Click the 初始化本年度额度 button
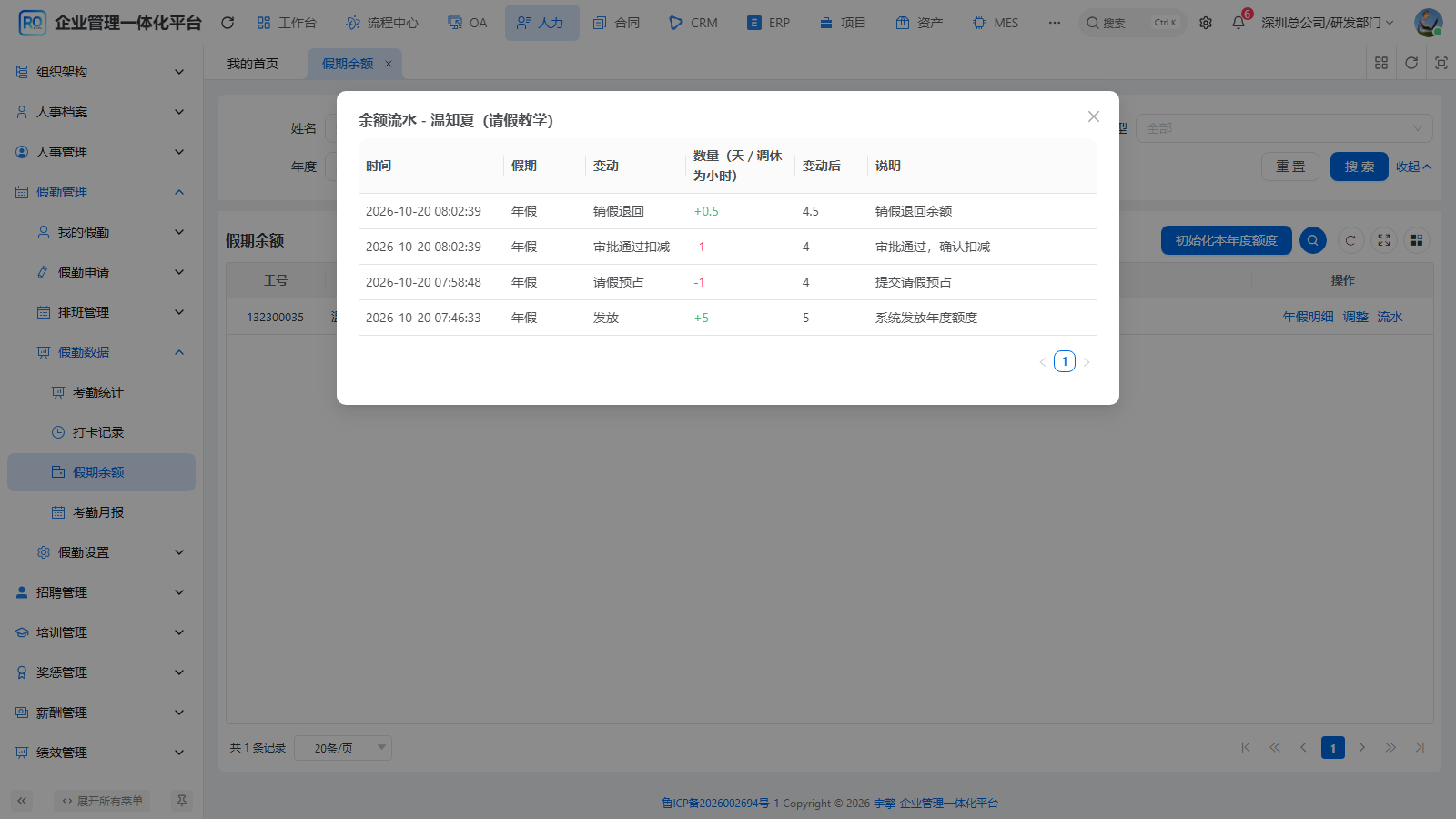Viewport: 1456px width, 819px height. pyautogui.click(x=1226, y=240)
